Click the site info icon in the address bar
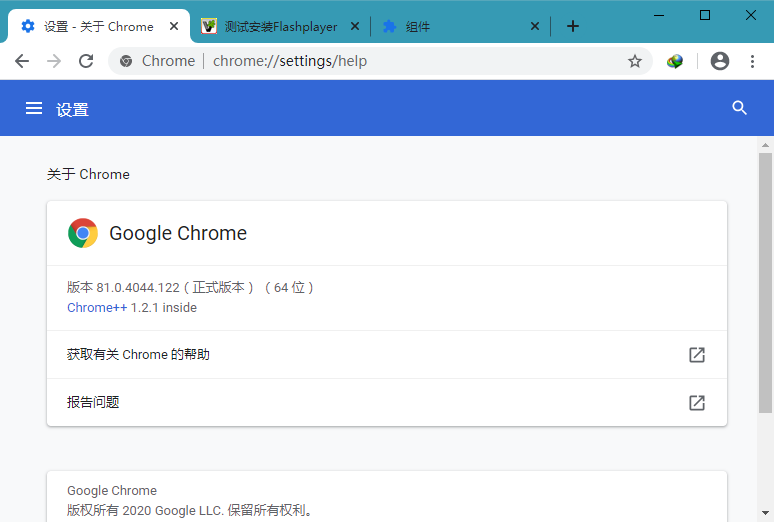Screen dimensions: 774x522 coord(126,61)
